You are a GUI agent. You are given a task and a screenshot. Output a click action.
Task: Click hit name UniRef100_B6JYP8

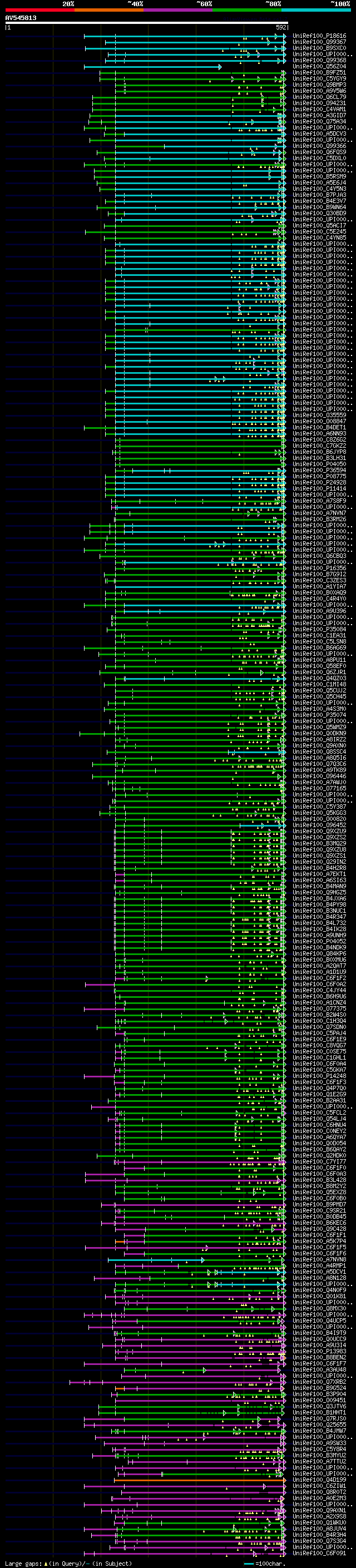[x=319, y=452]
